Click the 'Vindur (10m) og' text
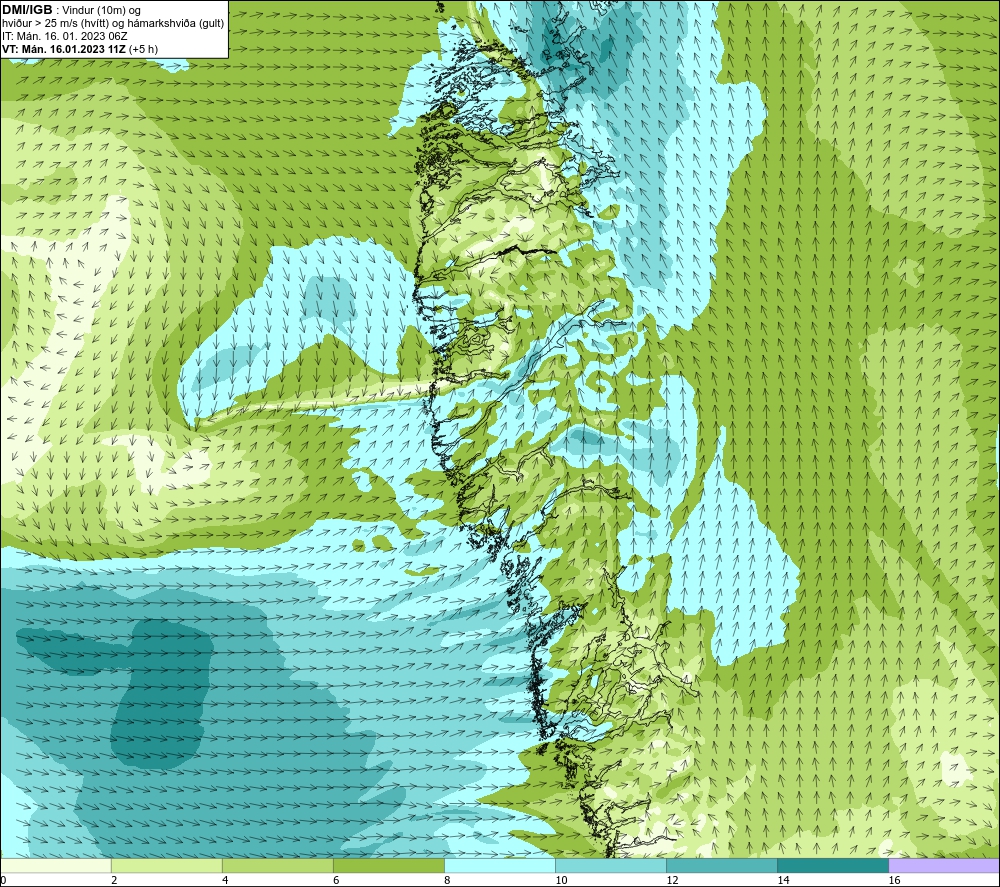The height and width of the screenshot is (887, 1000). tap(101, 11)
